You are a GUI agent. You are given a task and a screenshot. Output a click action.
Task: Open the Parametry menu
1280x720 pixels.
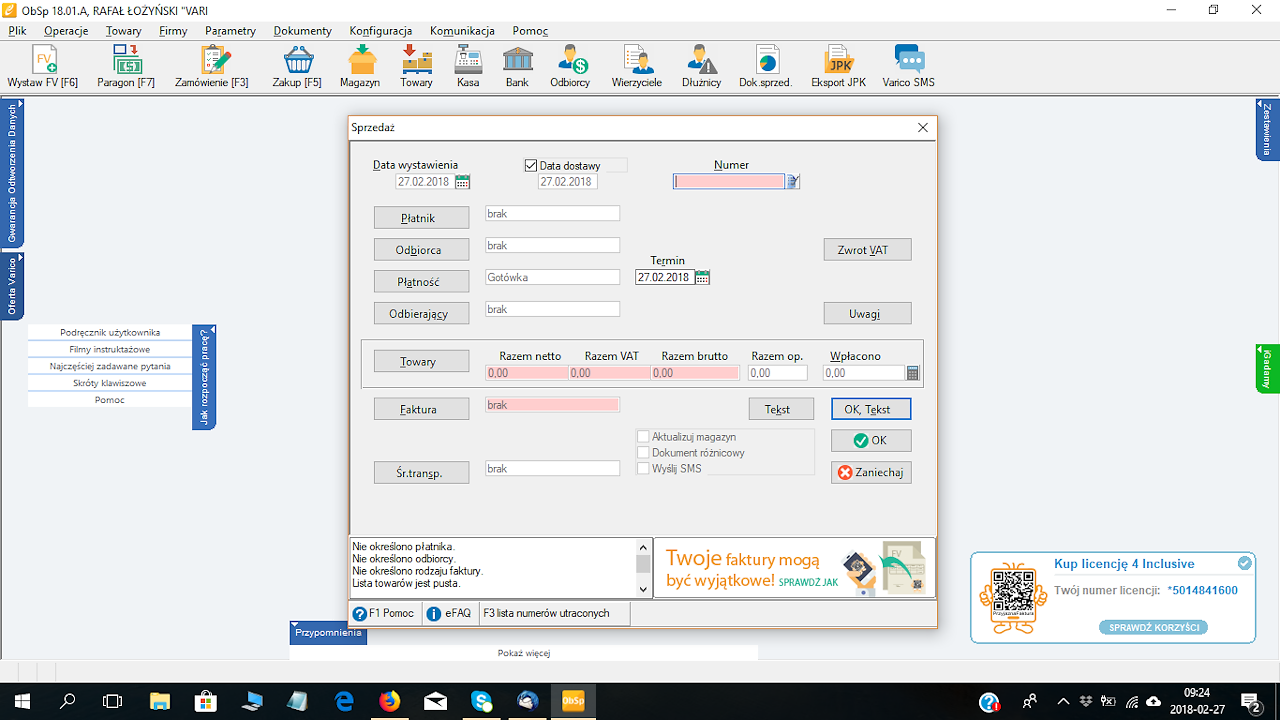pyautogui.click(x=231, y=31)
